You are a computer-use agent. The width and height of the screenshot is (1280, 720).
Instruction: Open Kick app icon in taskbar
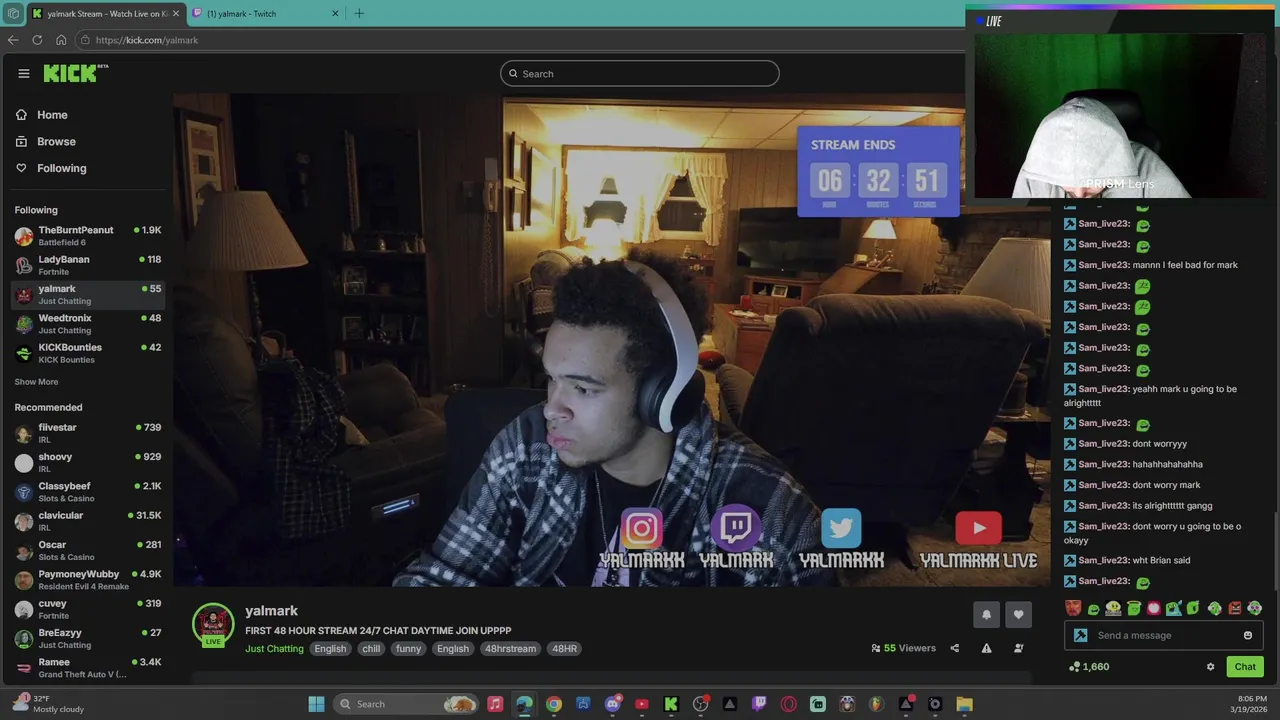[671, 704]
